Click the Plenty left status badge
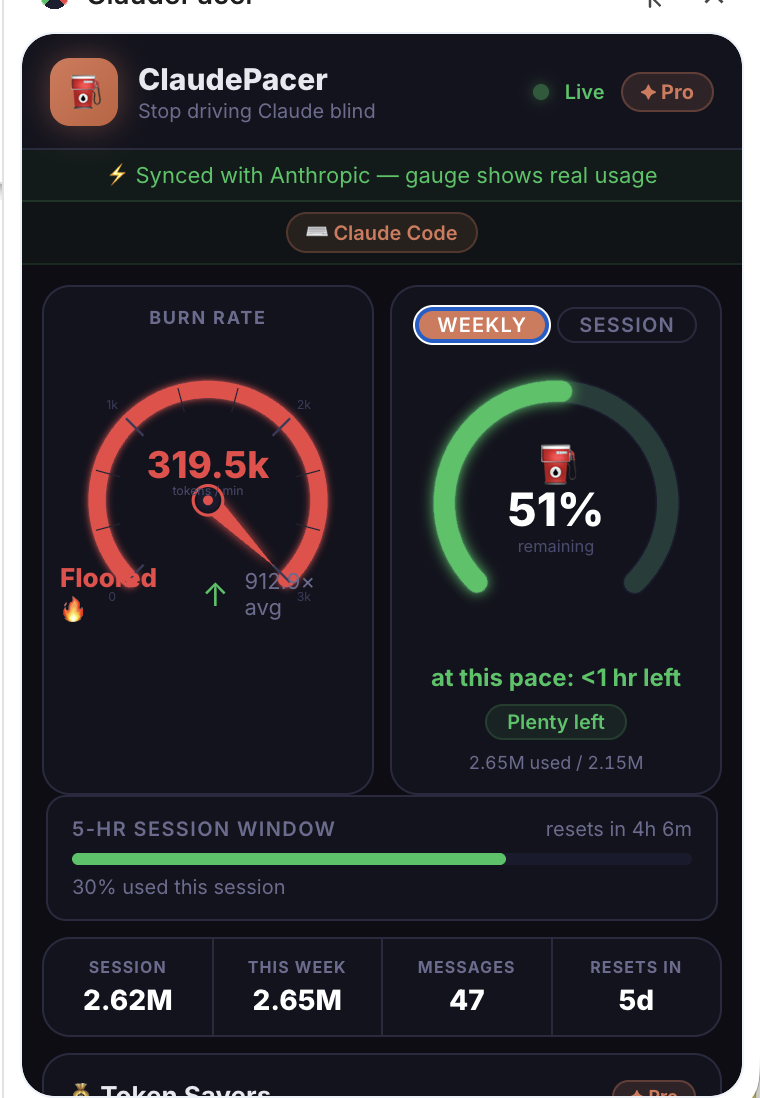The width and height of the screenshot is (760, 1098). coord(556,722)
